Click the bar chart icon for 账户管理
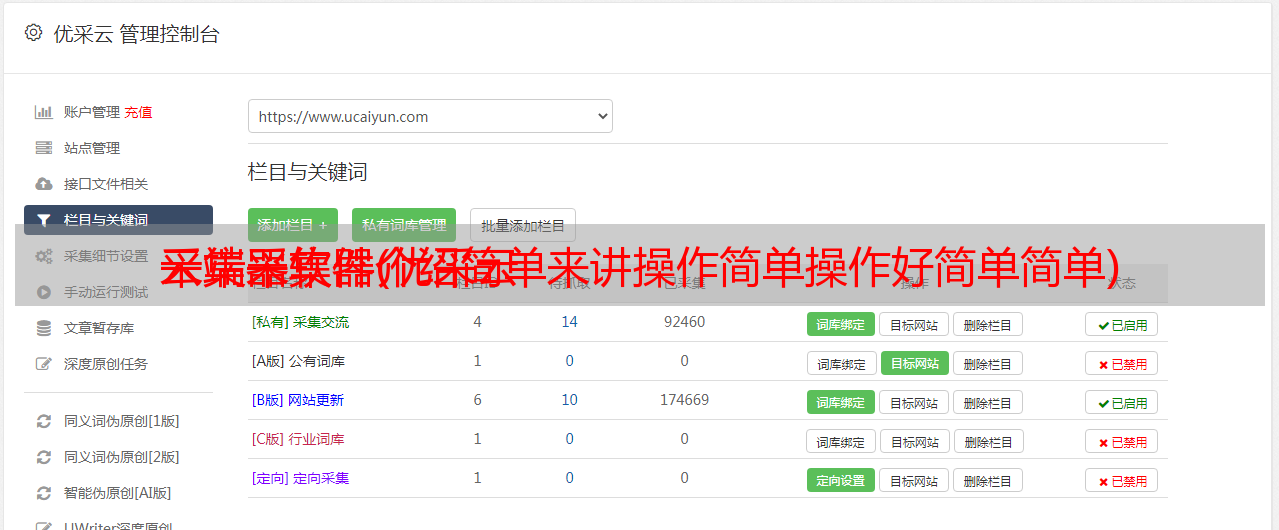 pos(43,112)
